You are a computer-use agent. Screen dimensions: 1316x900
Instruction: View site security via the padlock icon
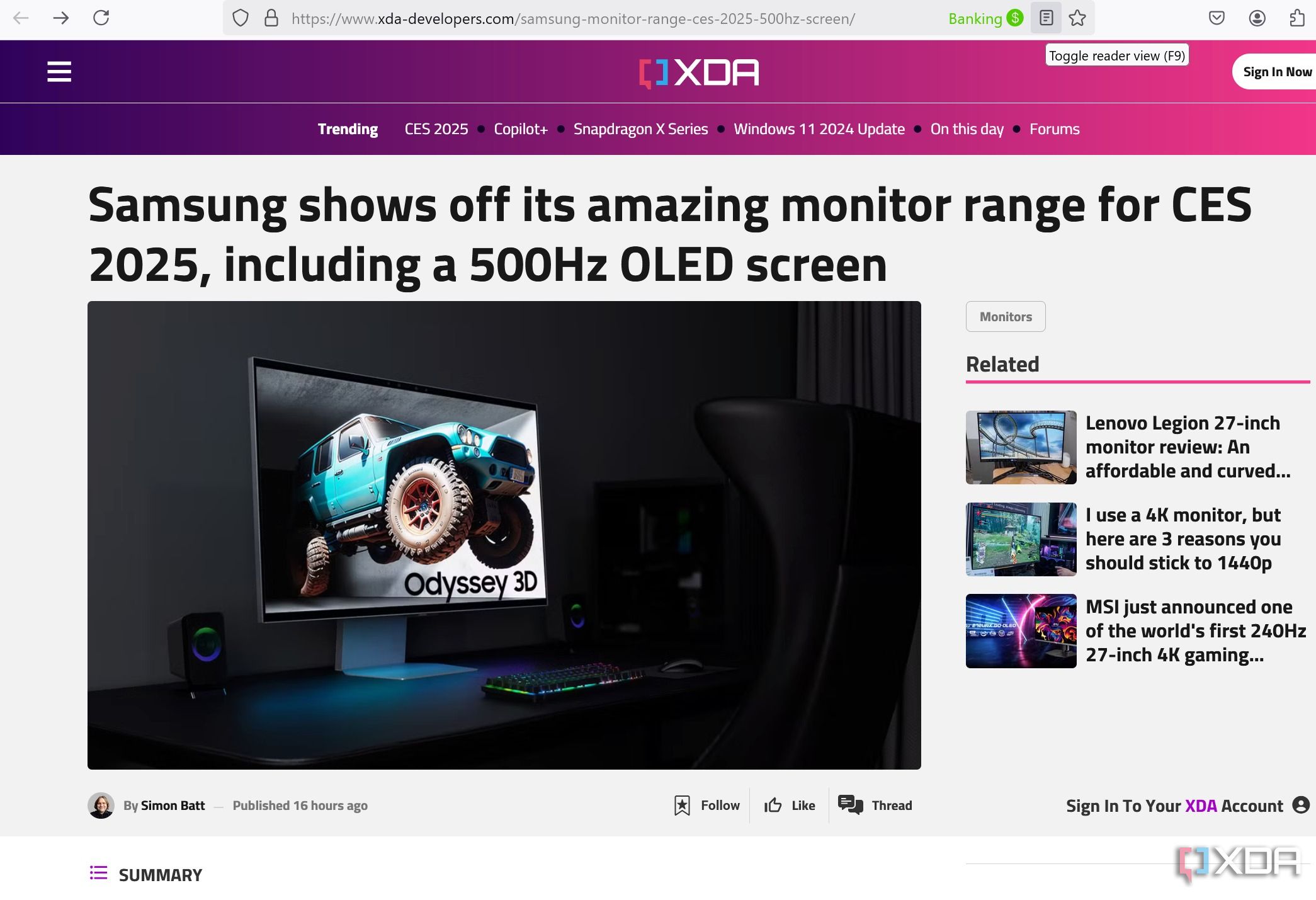[271, 18]
